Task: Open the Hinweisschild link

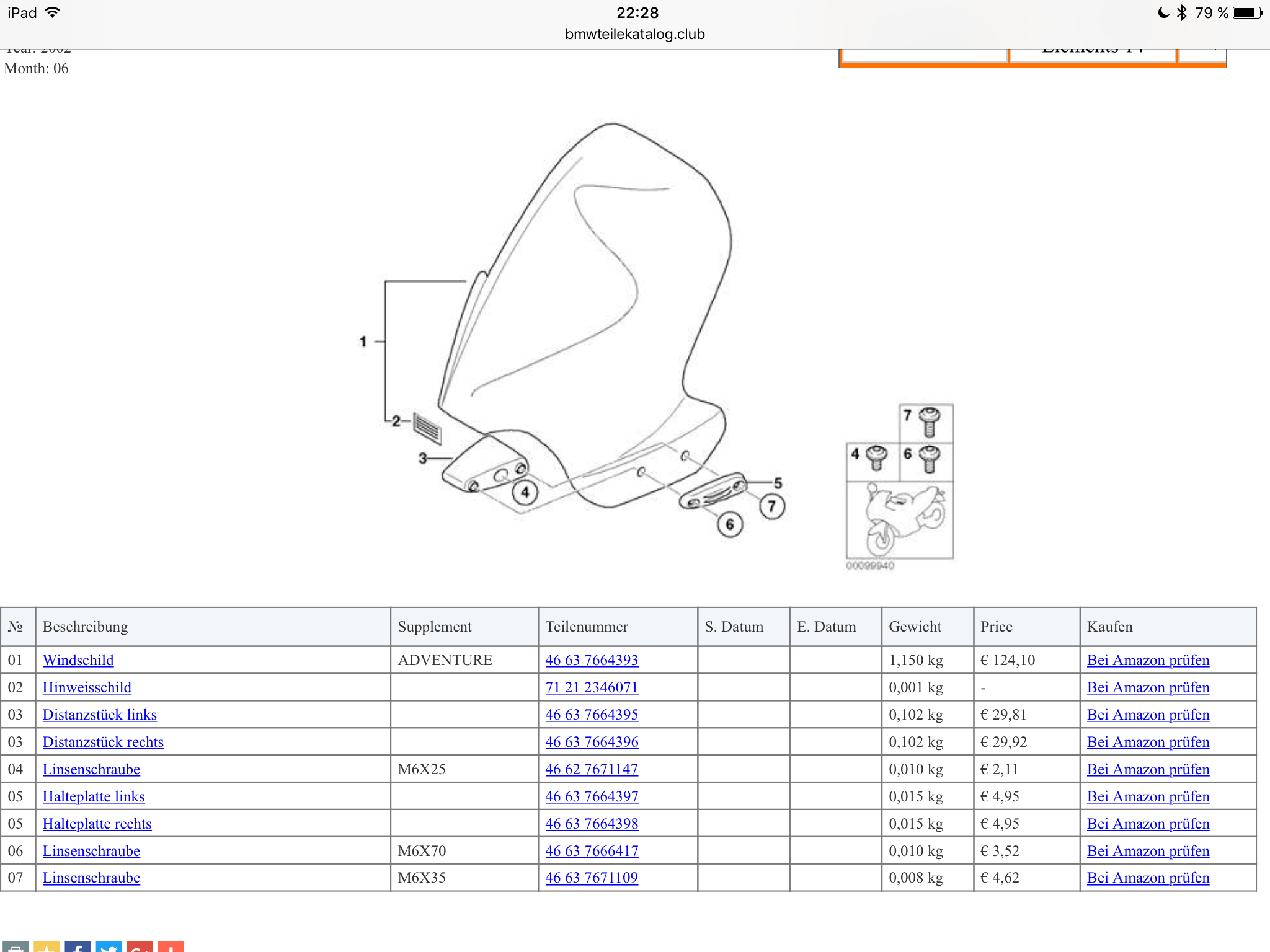Action: point(87,687)
